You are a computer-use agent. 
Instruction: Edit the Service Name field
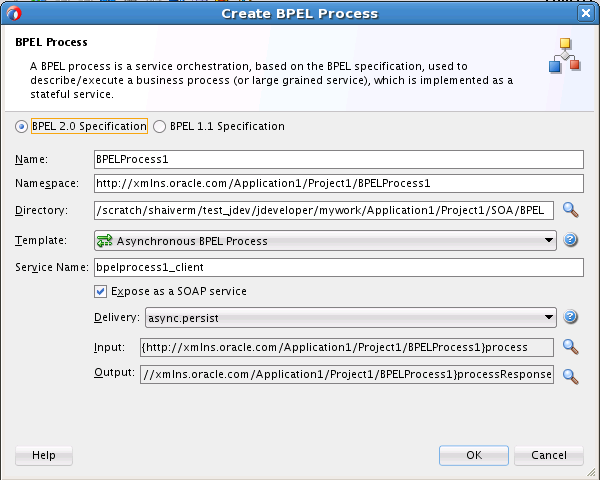[x=339, y=267]
